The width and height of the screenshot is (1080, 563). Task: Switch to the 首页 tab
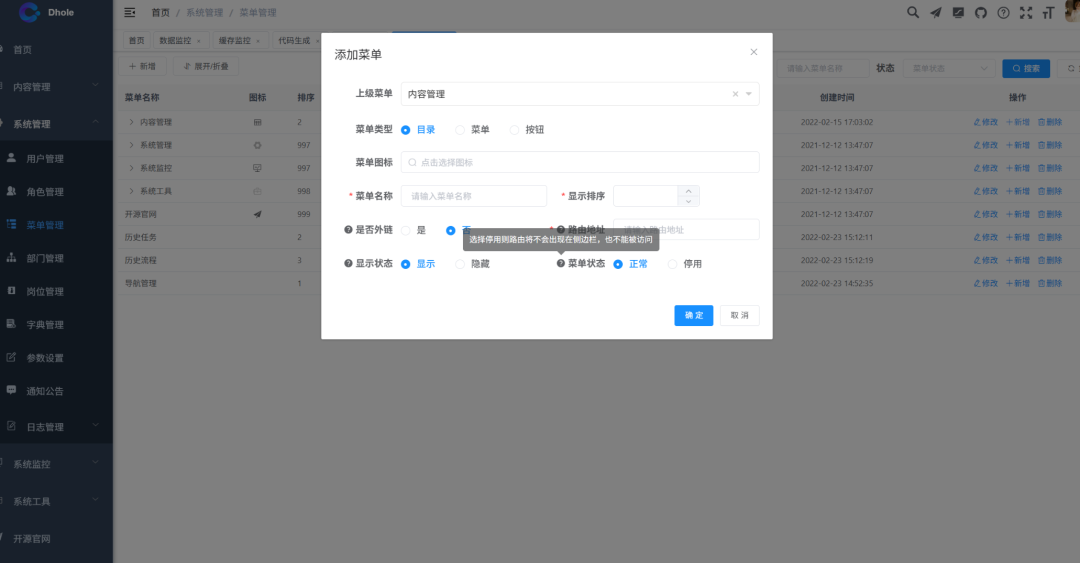[x=137, y=41]
